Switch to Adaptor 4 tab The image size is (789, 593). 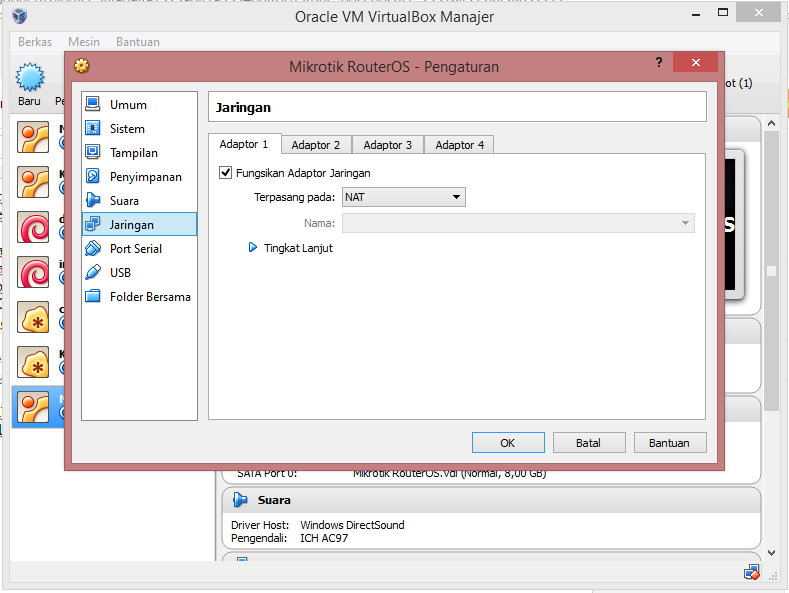pos(459,145)
